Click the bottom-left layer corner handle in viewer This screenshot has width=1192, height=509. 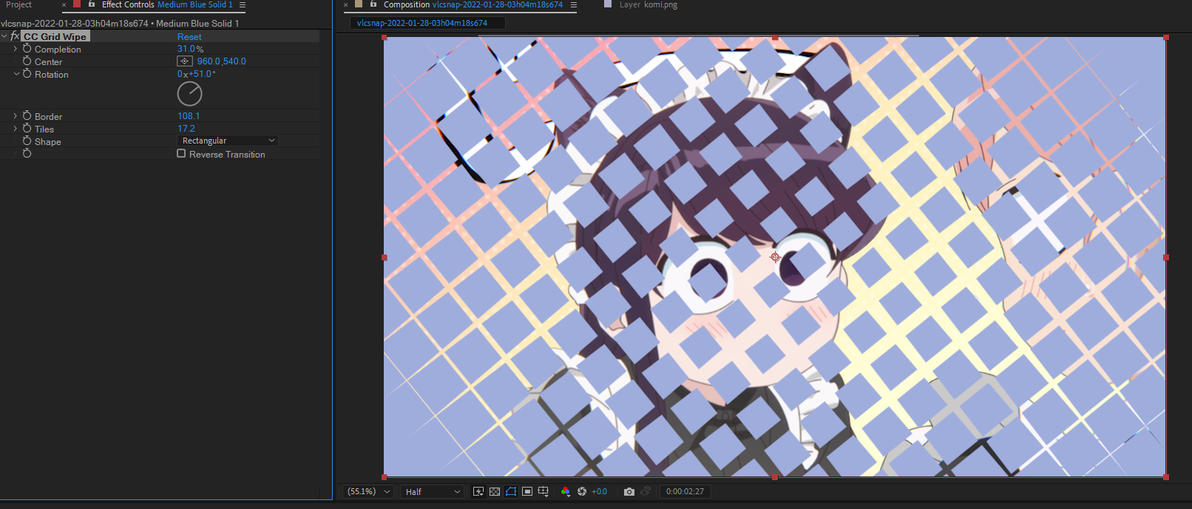pyautogui.click(x=384, y=477)
